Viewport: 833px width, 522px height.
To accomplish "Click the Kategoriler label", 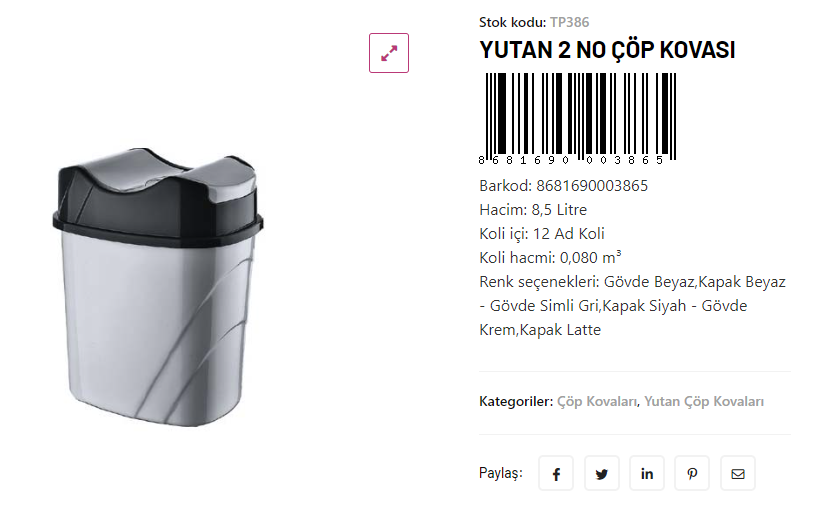I will click(516, 401).
